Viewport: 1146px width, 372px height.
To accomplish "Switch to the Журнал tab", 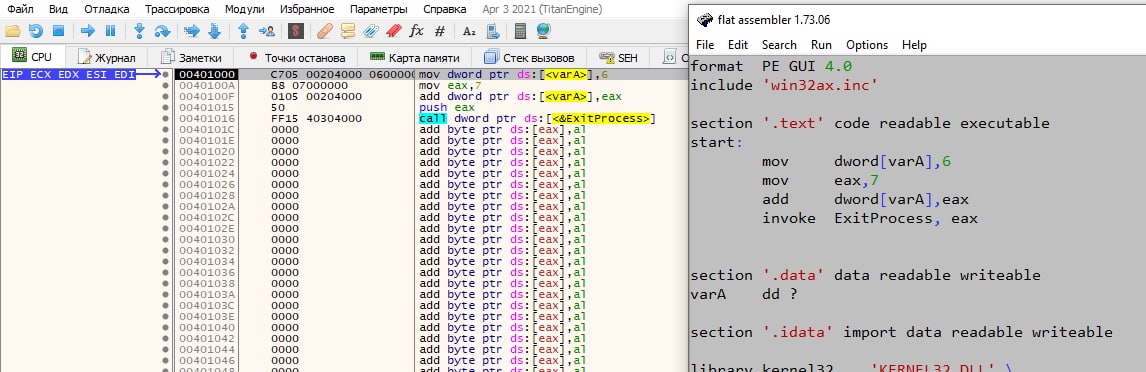I will pyautogui.click(x=107, y=57).
